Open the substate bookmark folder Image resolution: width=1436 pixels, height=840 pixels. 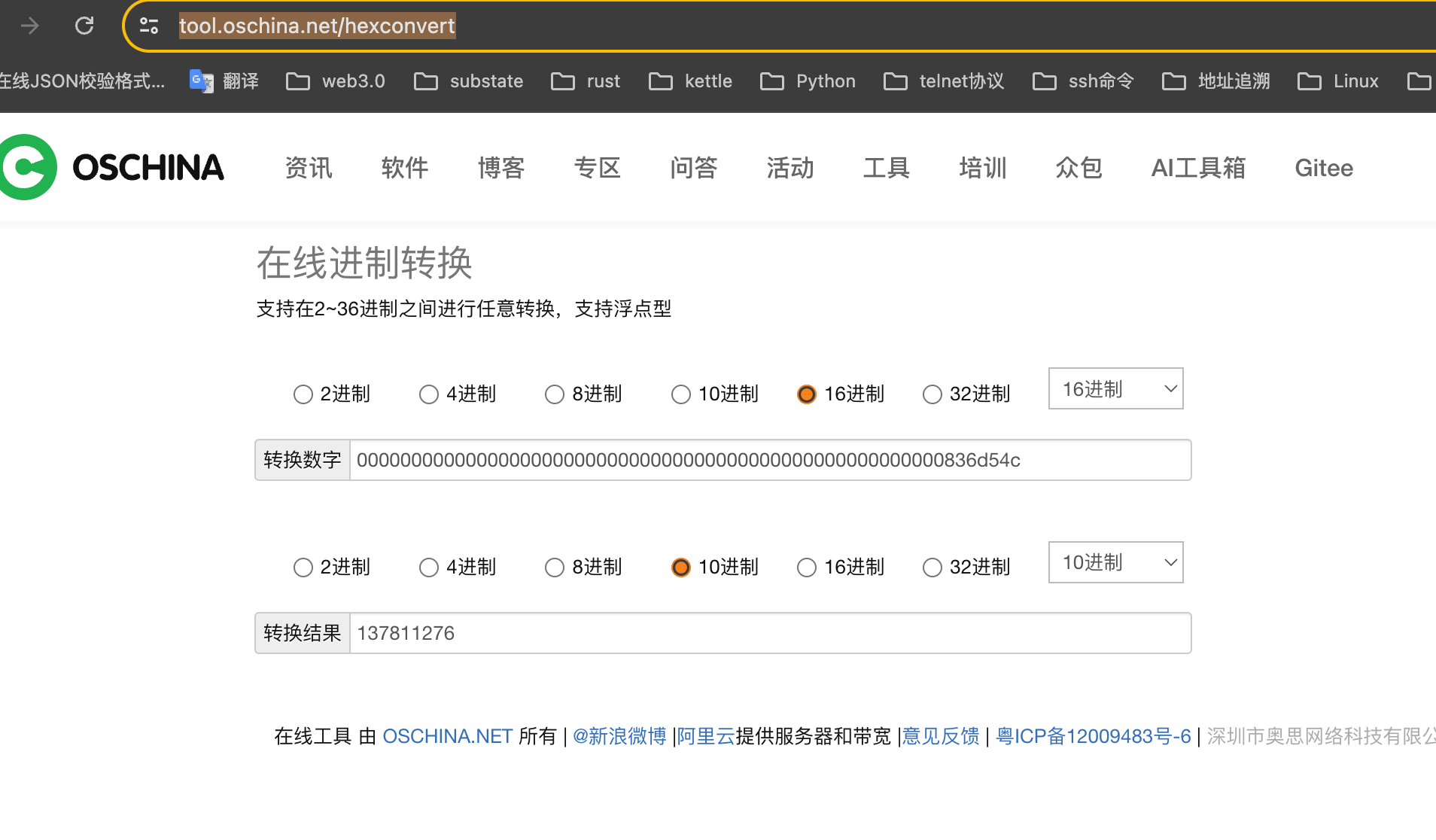pos(468,81)
